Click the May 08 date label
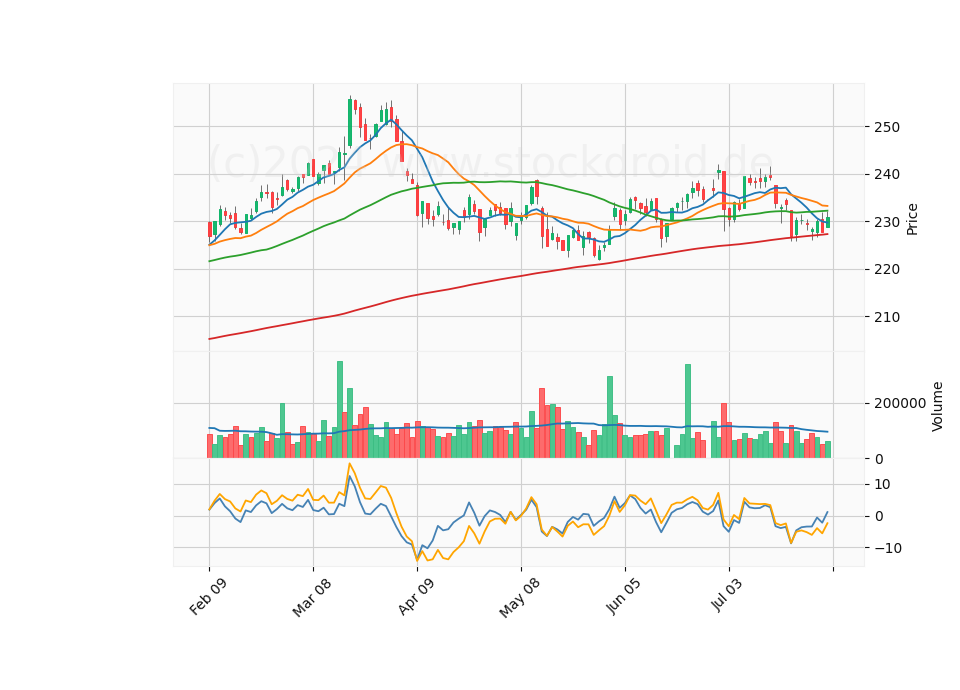Screen dimensions: 960x690 tap(520, 598)
